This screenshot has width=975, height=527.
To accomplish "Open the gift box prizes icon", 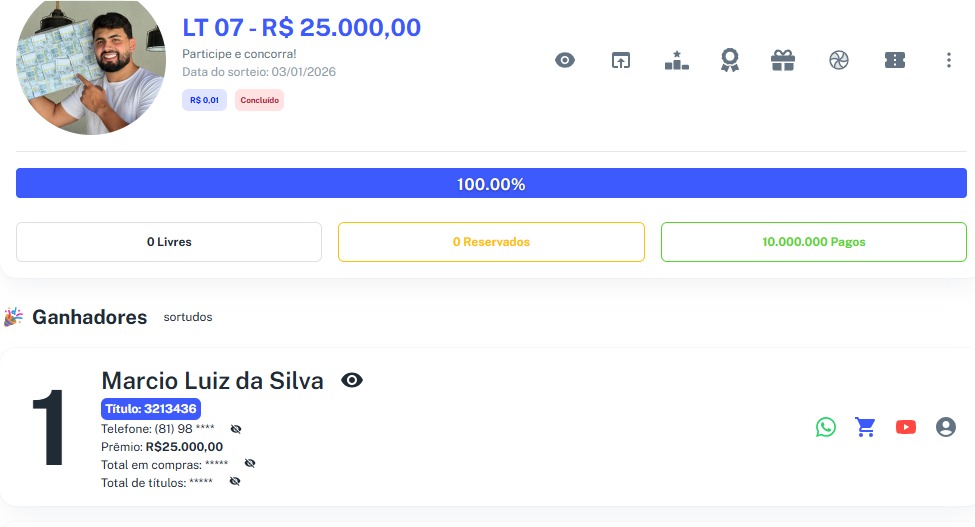I will click(x=783, y=60).
